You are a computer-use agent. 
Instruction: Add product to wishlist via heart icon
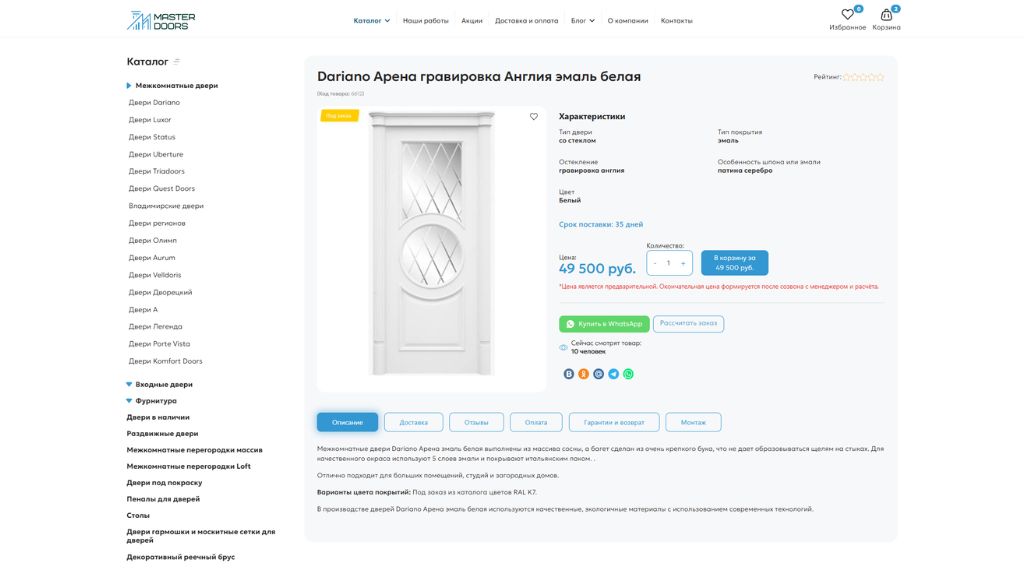pos(533,115)
